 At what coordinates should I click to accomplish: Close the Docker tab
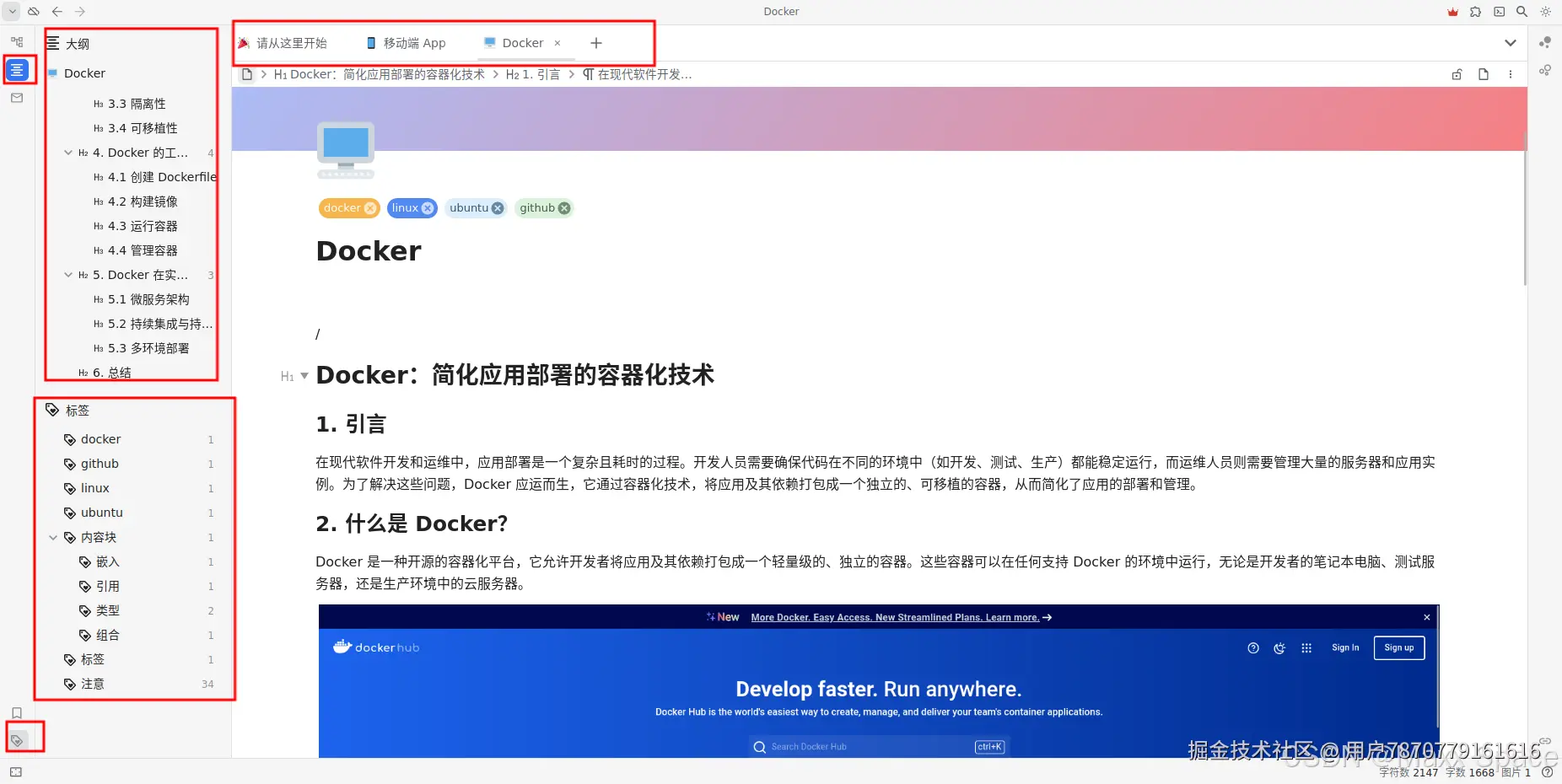(557, 43)
